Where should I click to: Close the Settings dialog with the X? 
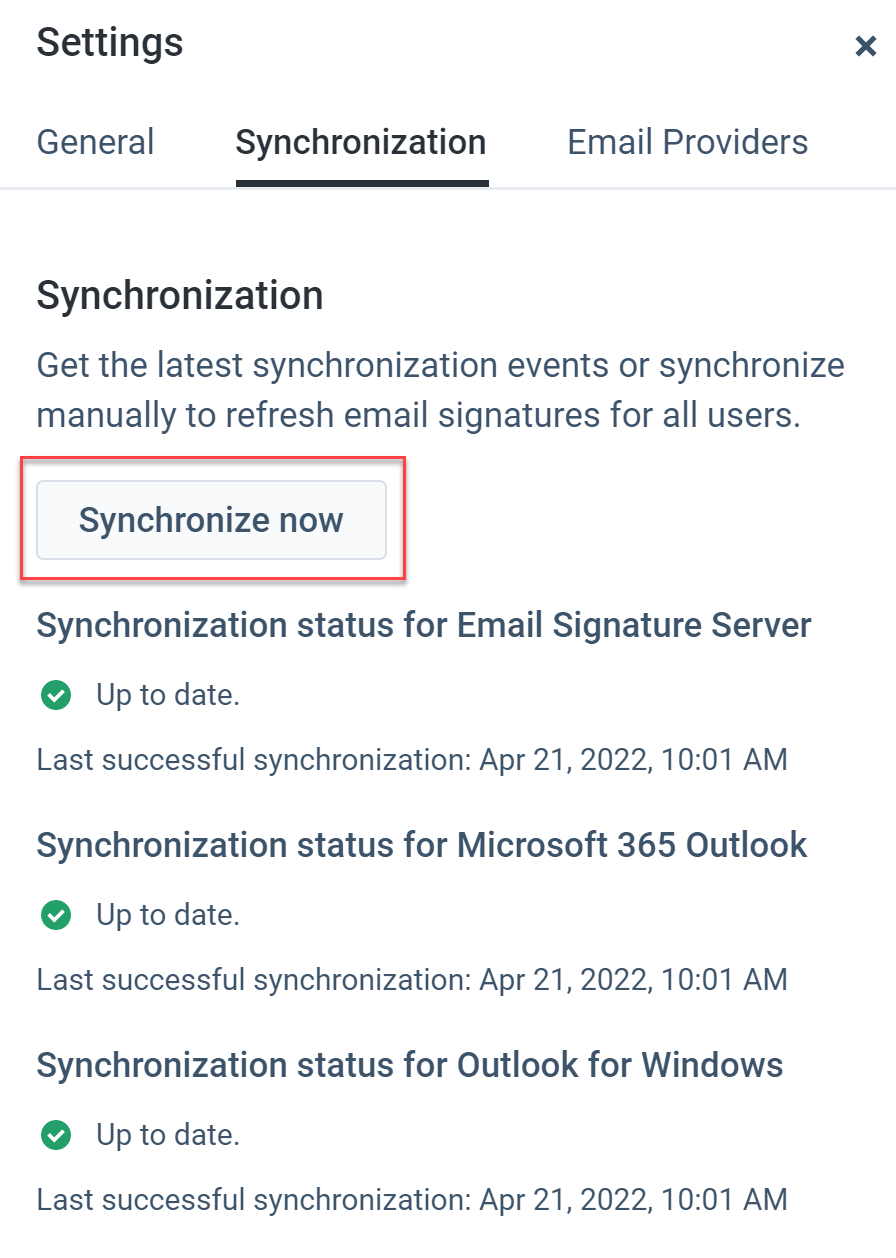pos(864,46)
